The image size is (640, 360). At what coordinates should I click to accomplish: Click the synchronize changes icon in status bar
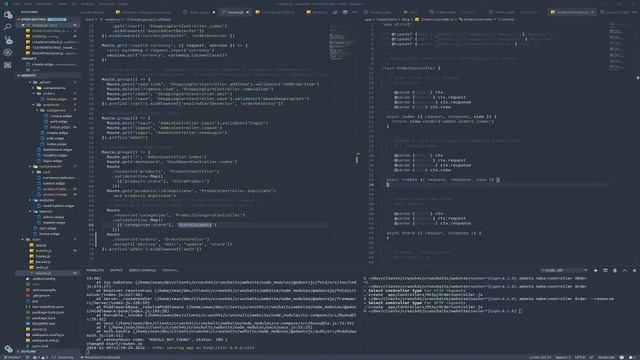click(27, 357)
